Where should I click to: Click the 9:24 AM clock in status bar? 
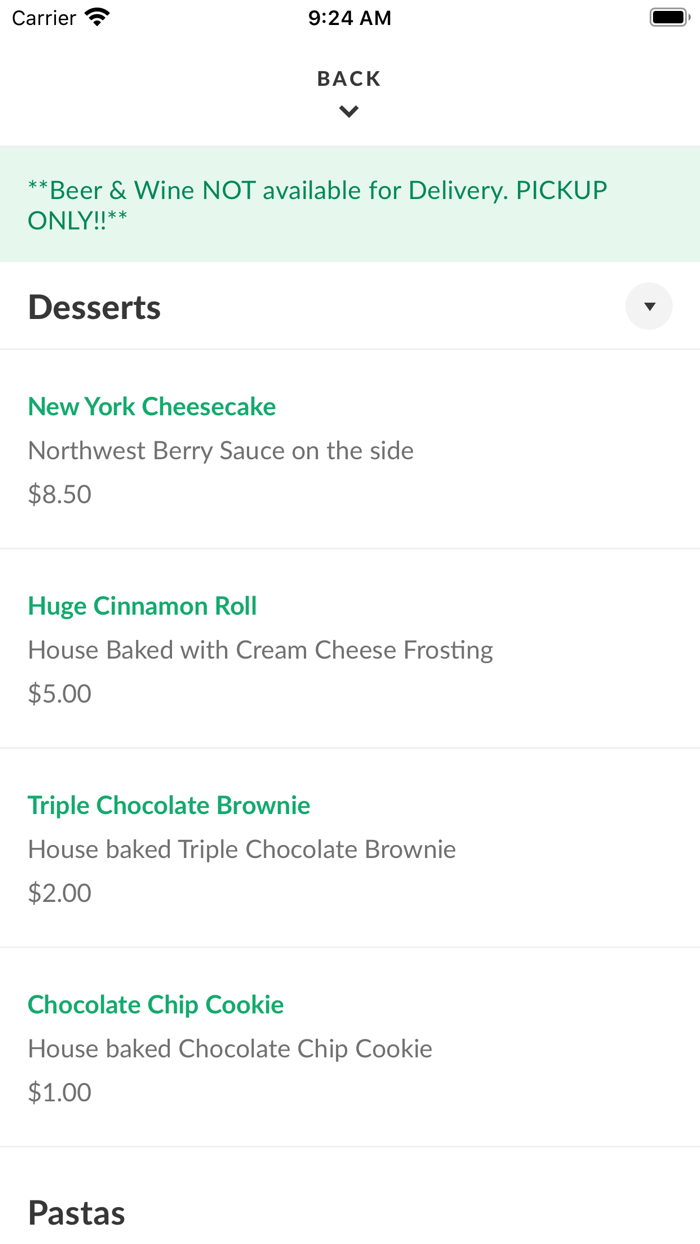[x=350, y=18]
